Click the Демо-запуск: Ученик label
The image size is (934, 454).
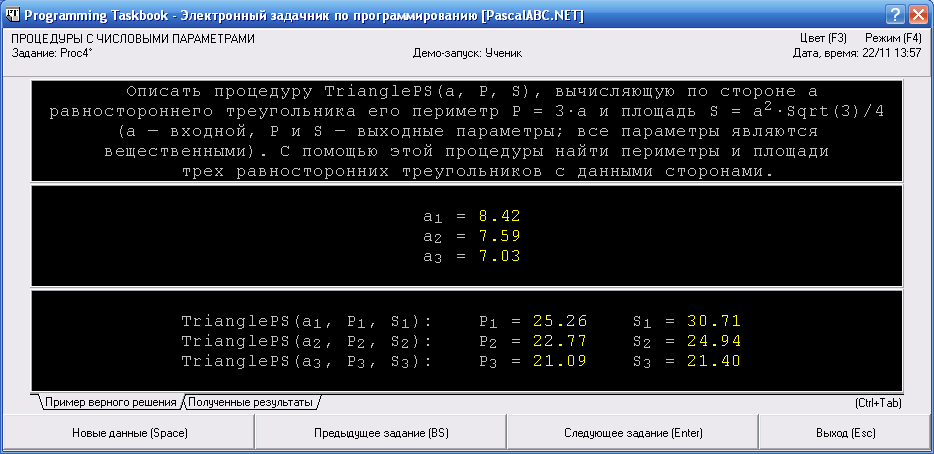pyautogui.click(x=467, y=52)
